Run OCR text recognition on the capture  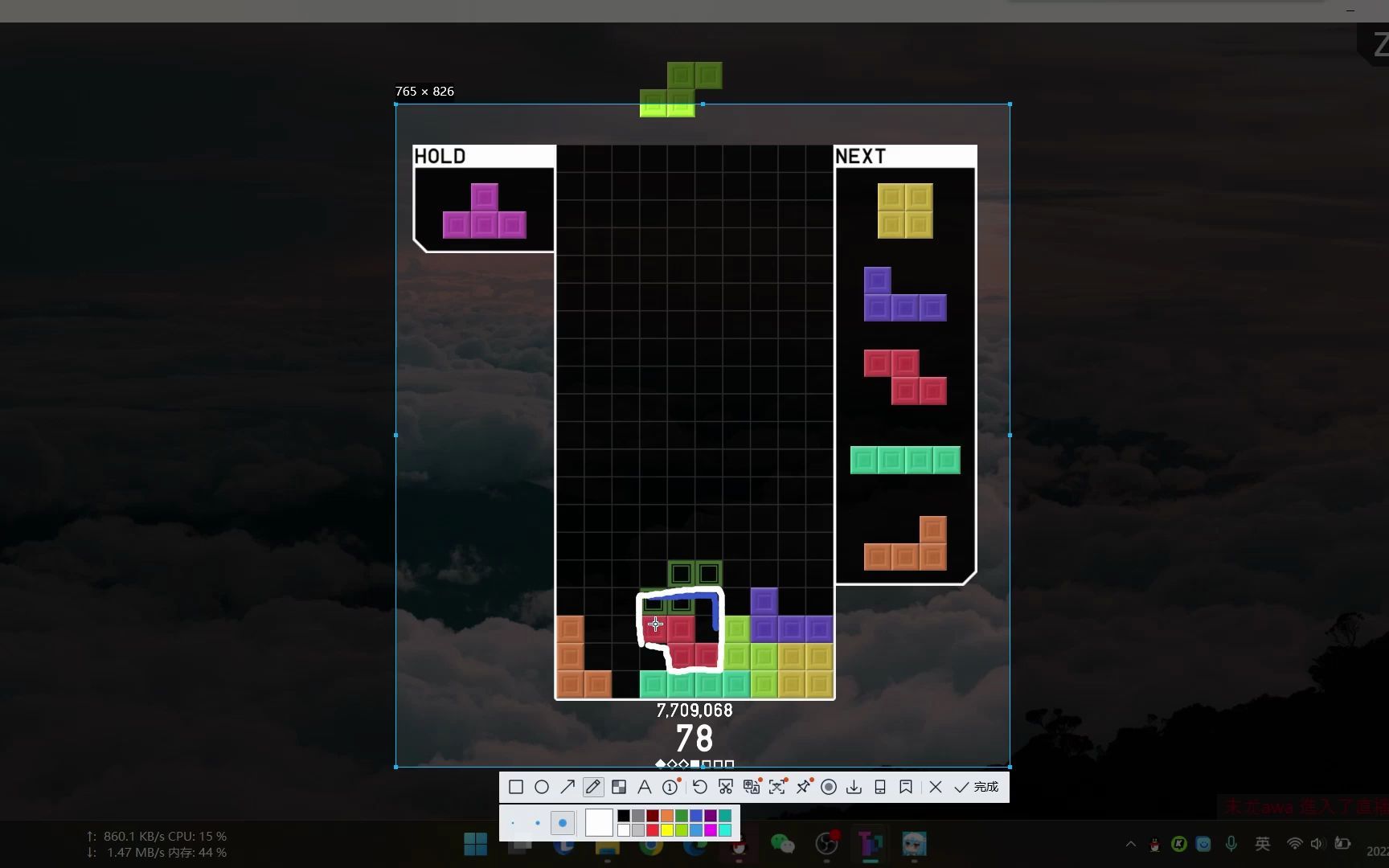point(777,787)
